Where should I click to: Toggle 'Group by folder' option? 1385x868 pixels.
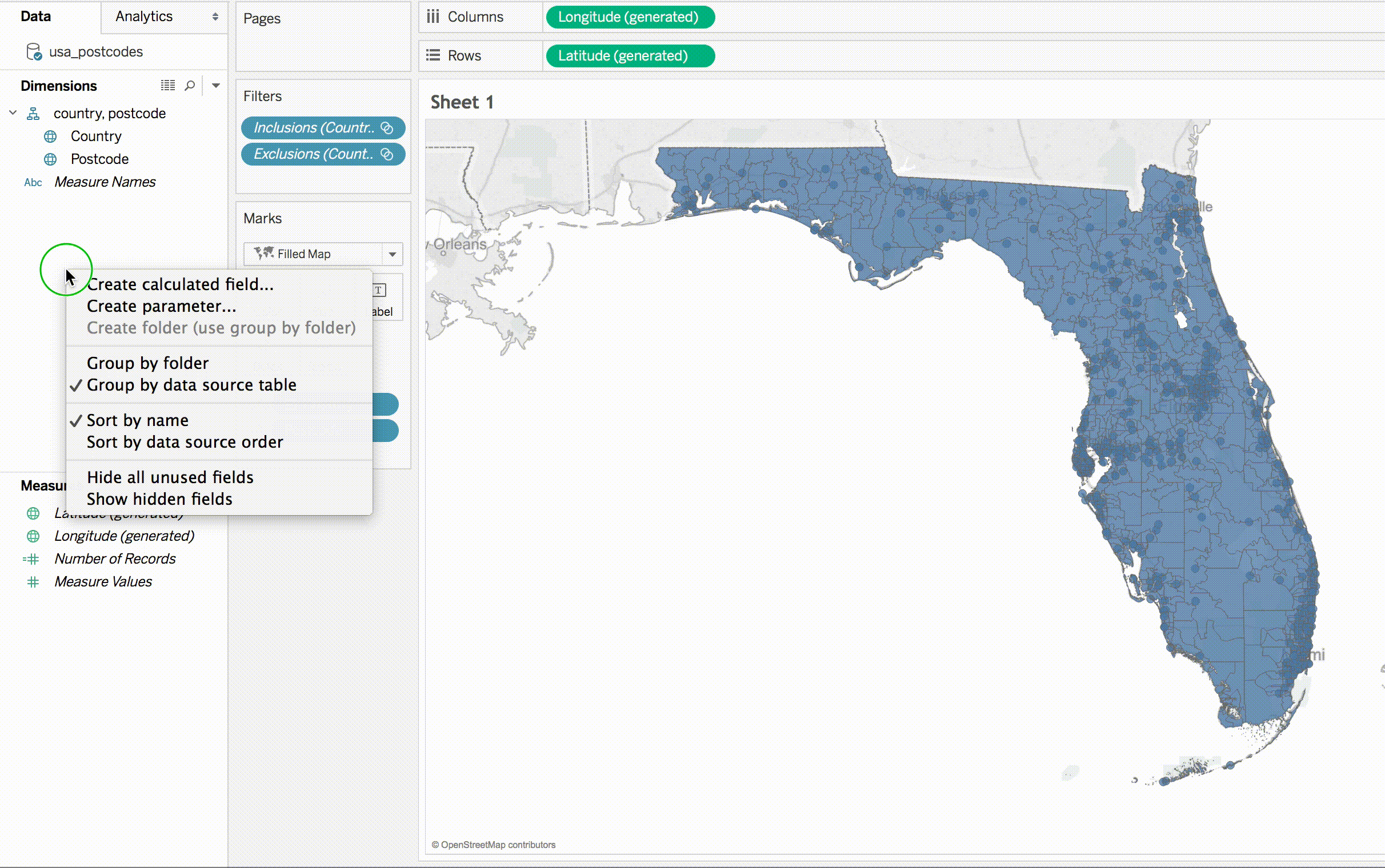point(147,362)
